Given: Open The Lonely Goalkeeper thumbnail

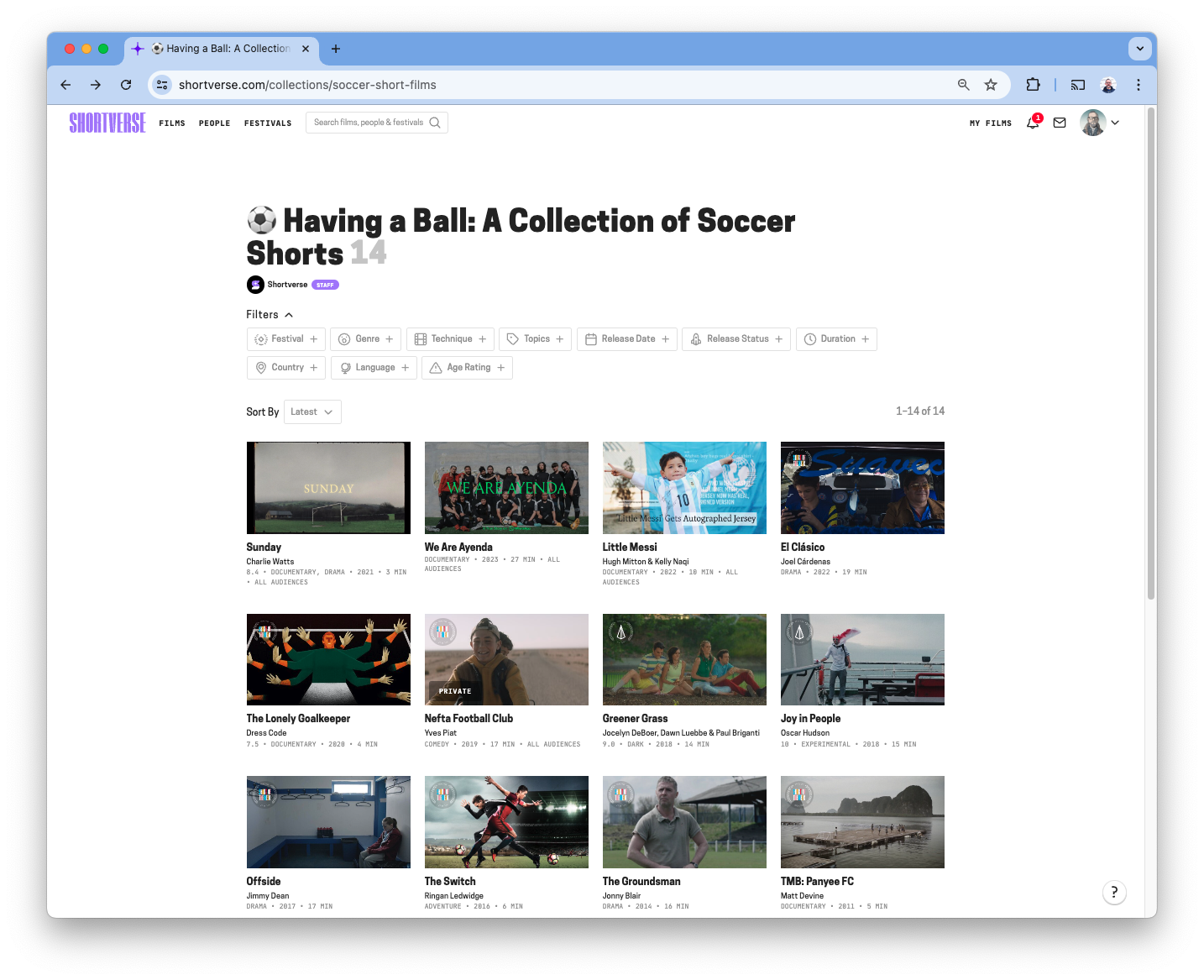Looking at the screenshot, I should (328, 659).
